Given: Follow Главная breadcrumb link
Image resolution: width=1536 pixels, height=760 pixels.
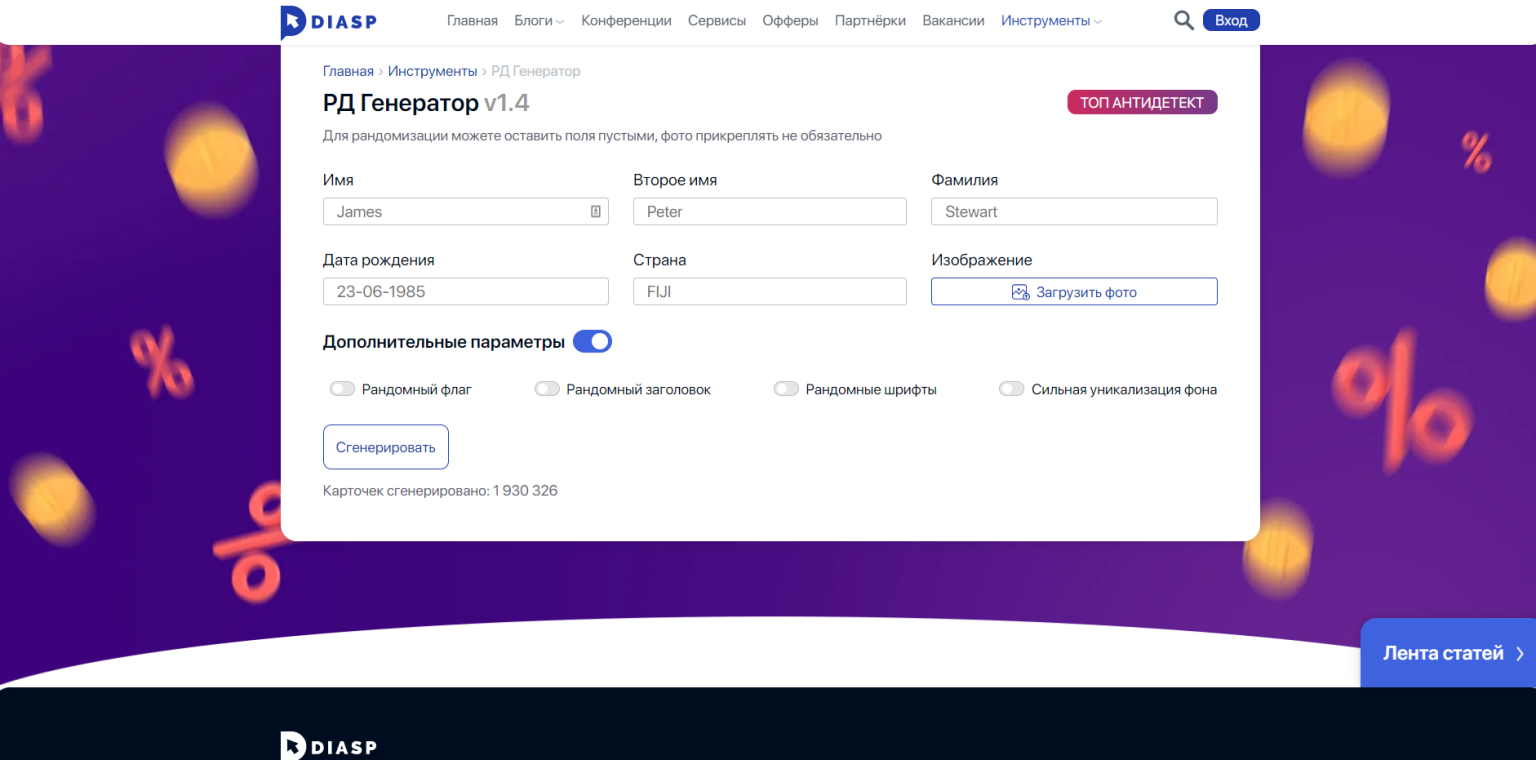Looking at the screenshot, I should (348, 71).
